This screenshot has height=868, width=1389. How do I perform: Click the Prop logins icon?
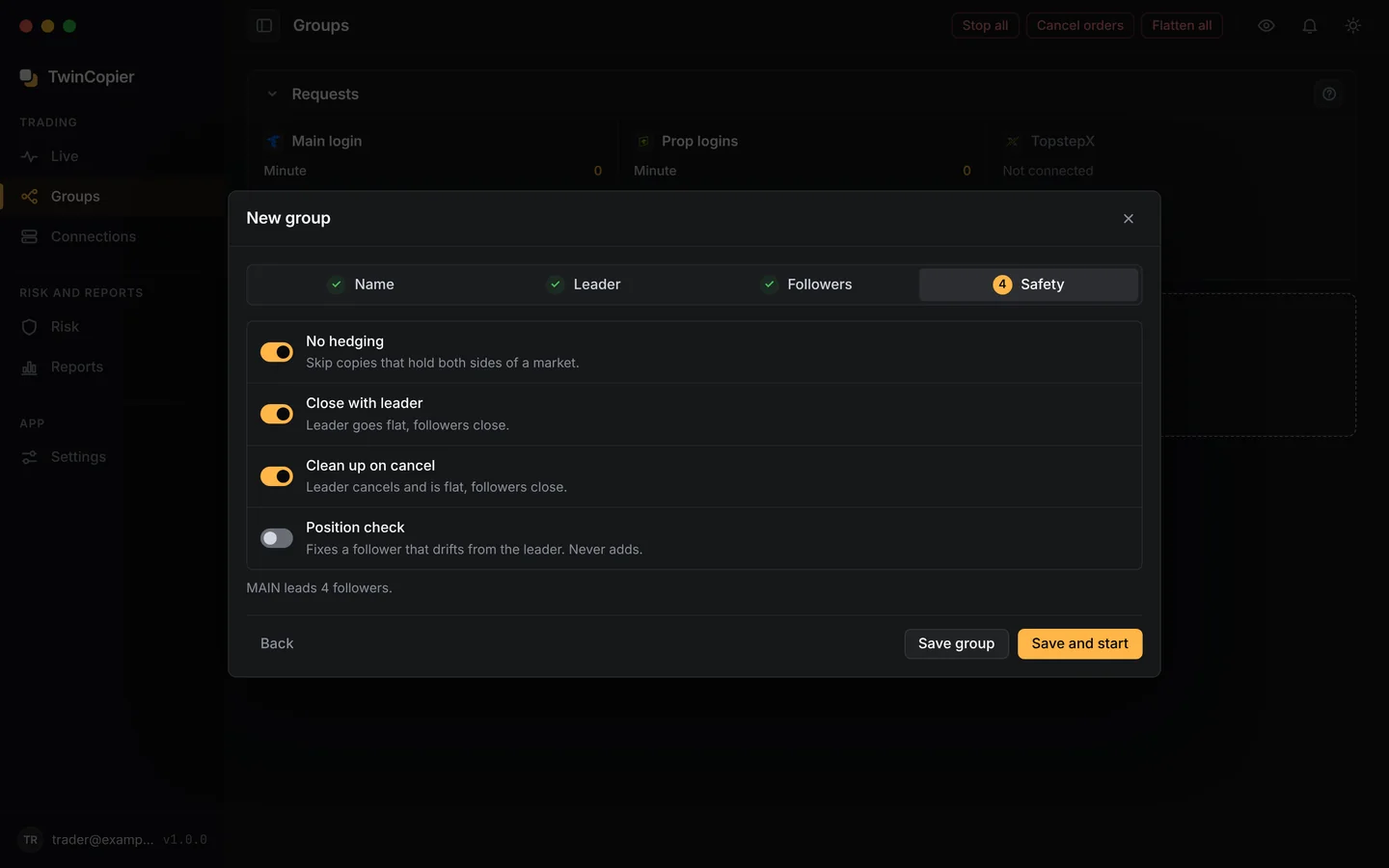click(x=643, y=142)
